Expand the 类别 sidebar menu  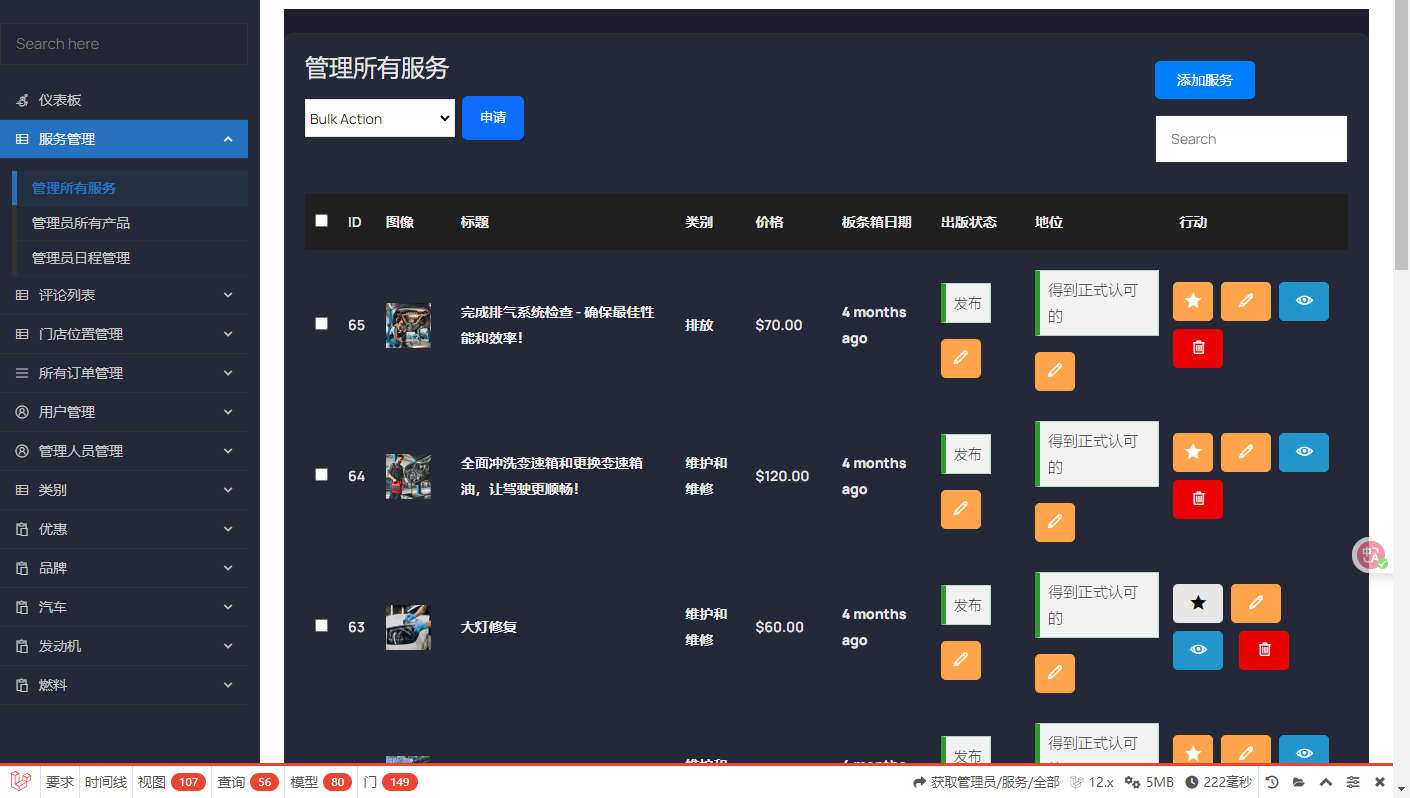tap(124, 490)
